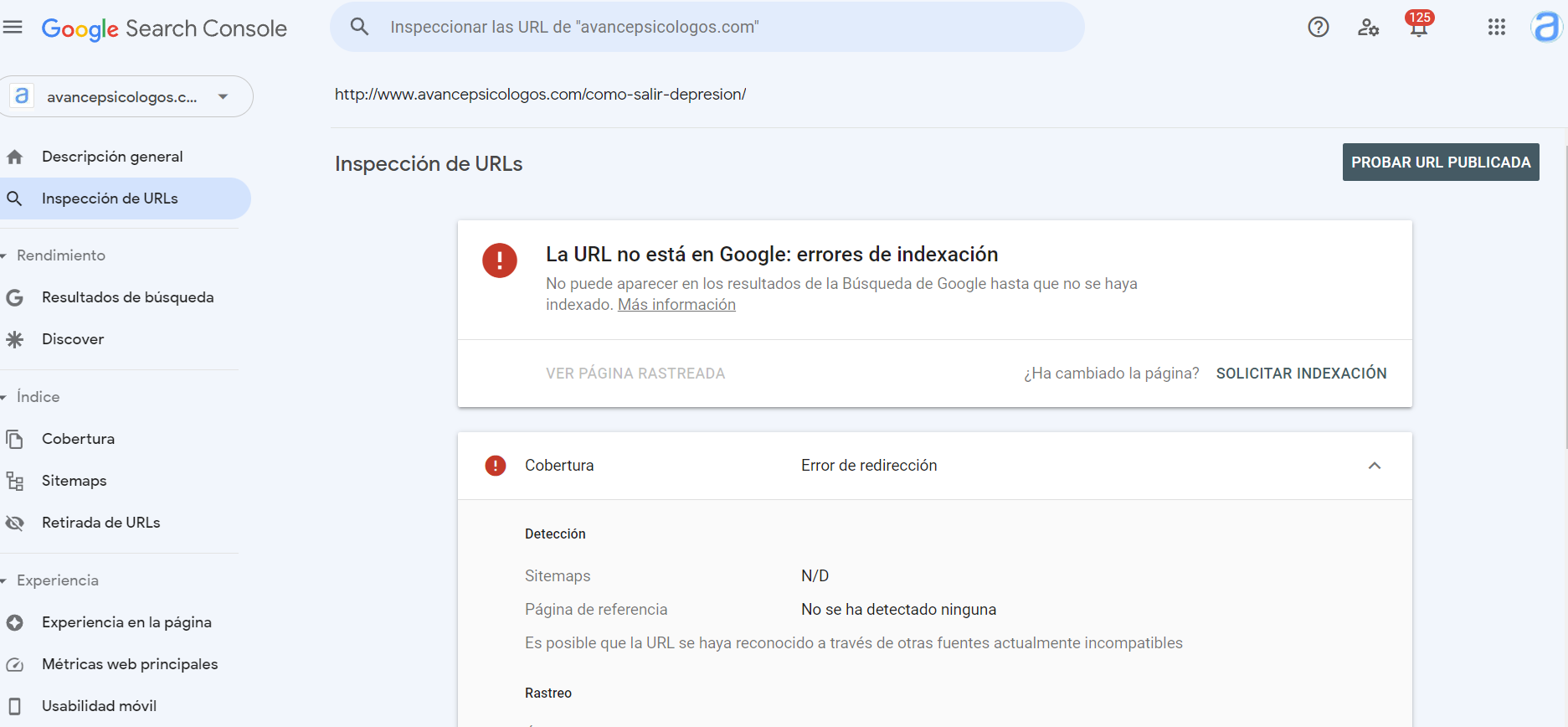The image size is (1568, 727).
Task: Click the Página de referencia label
Action: tap(596, 610)
